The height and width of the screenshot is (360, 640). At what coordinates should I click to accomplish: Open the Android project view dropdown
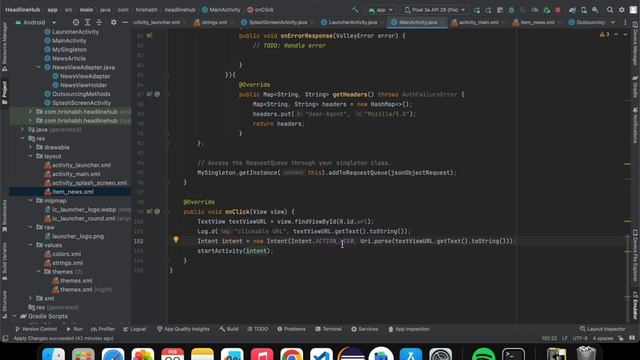coord(36,22)
